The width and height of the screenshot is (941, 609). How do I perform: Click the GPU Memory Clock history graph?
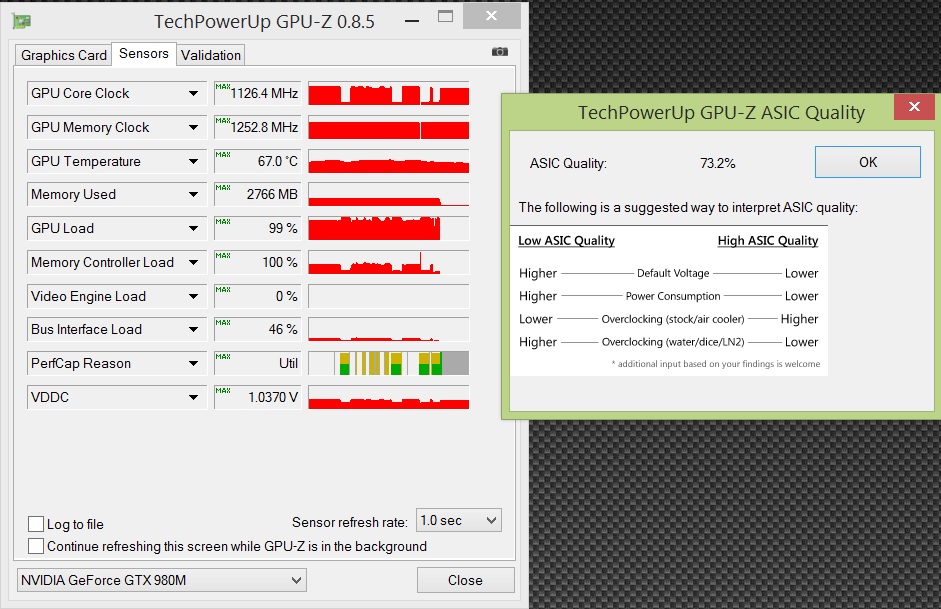(x=389, y=127)
